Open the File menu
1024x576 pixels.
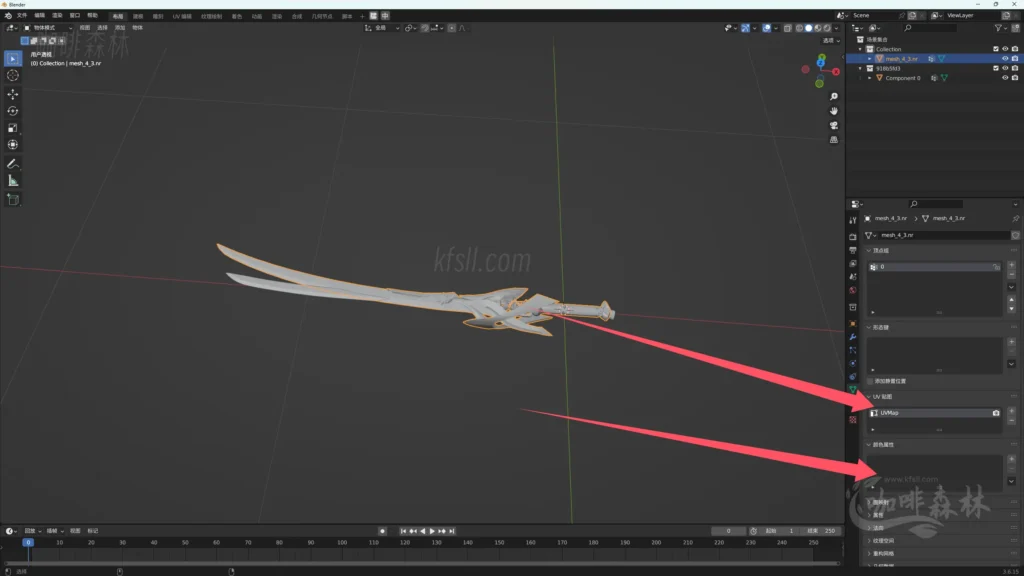click(x=22, y=16)
